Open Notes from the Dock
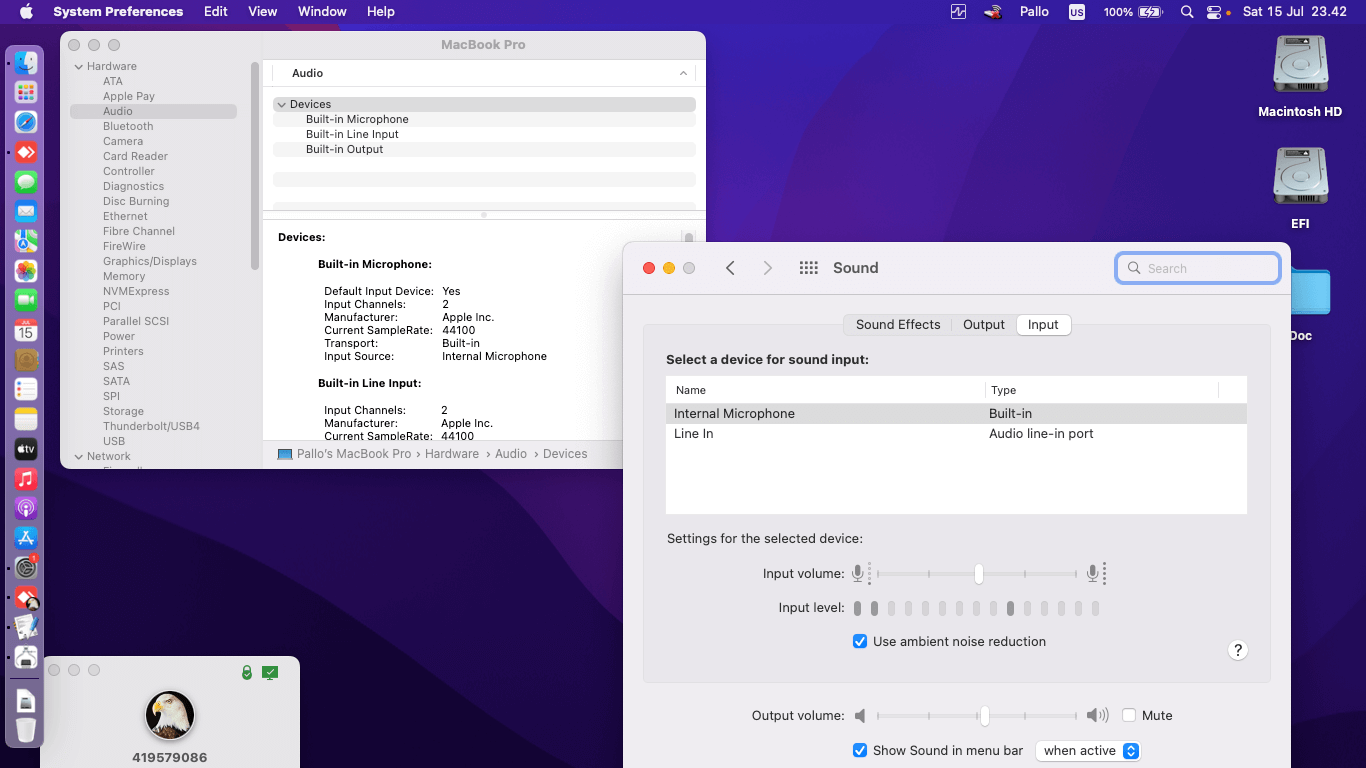This screenshot has width=1366, height=768. (x=26, y=419)
